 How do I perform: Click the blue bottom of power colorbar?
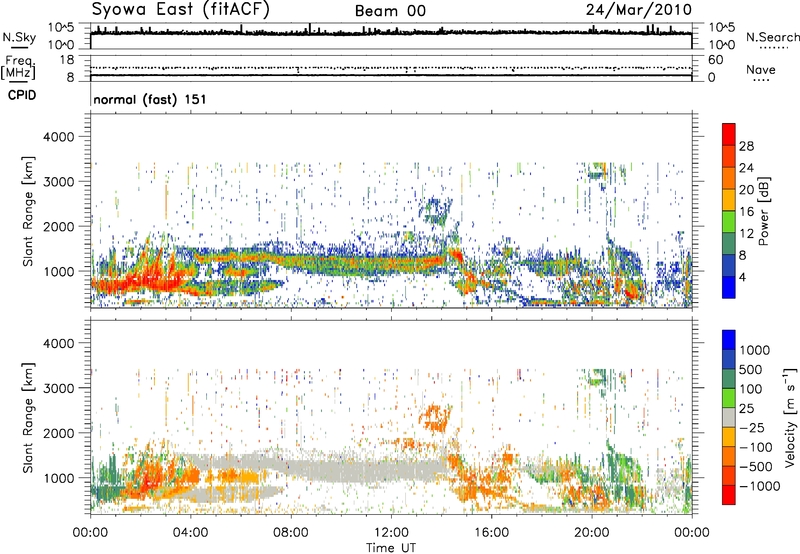coord(729,287)
